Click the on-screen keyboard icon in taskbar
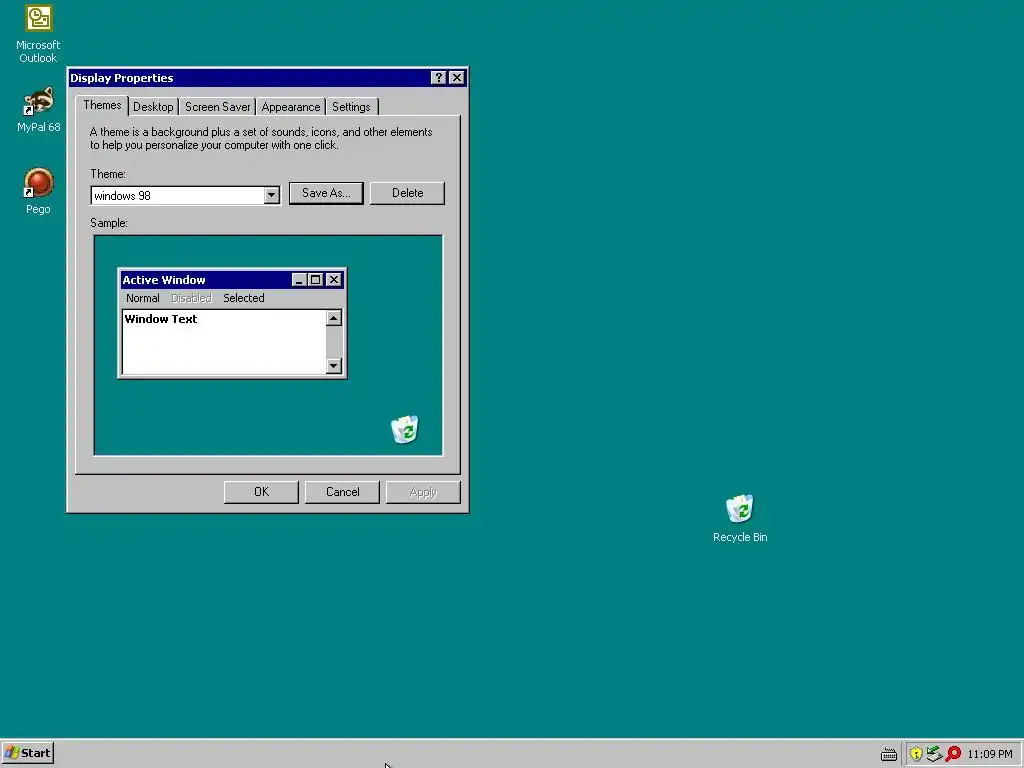 coord(889,754)
